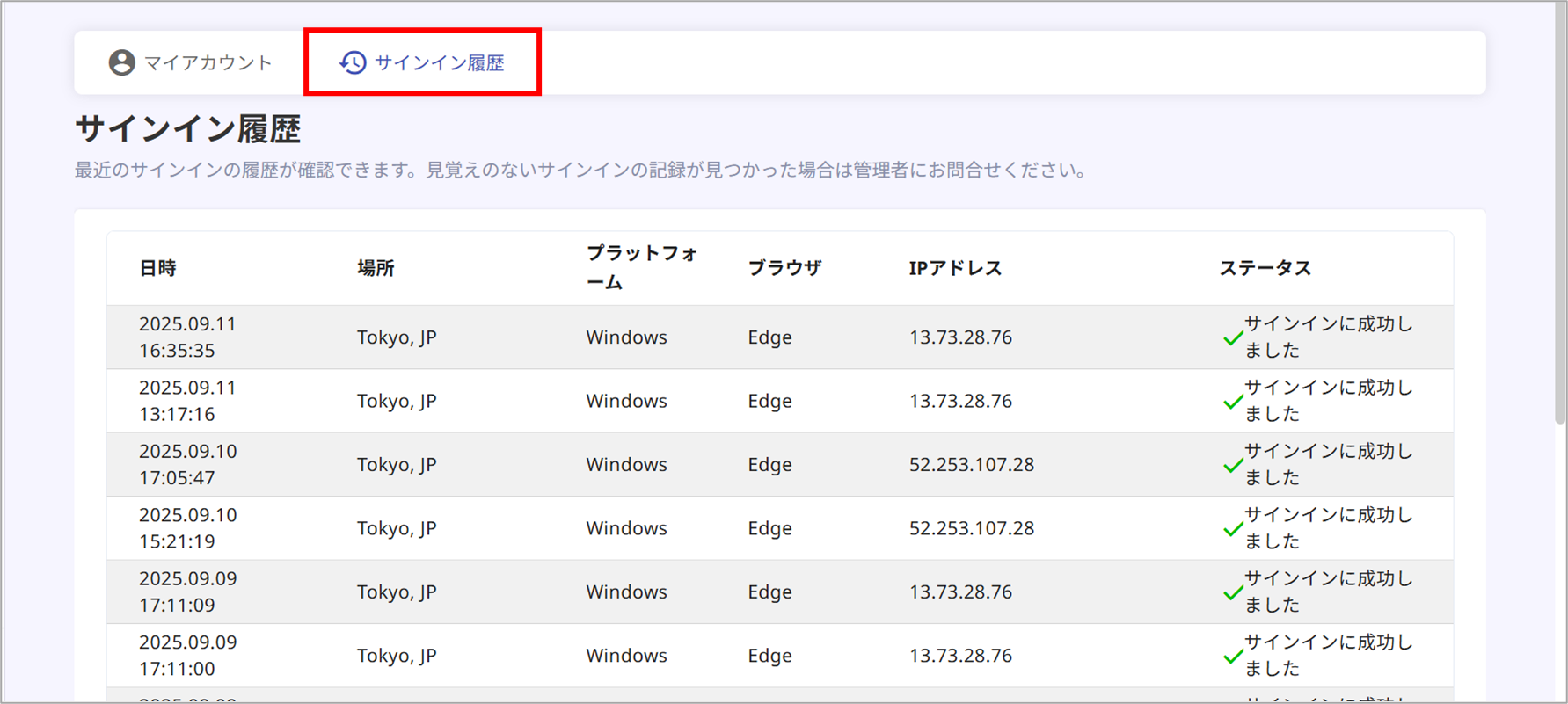The height and width of the screenshot is (704, 1568).
Task: Click IP 13.73.28.76 in the 17:11:09 row
Action: point(960,592)
